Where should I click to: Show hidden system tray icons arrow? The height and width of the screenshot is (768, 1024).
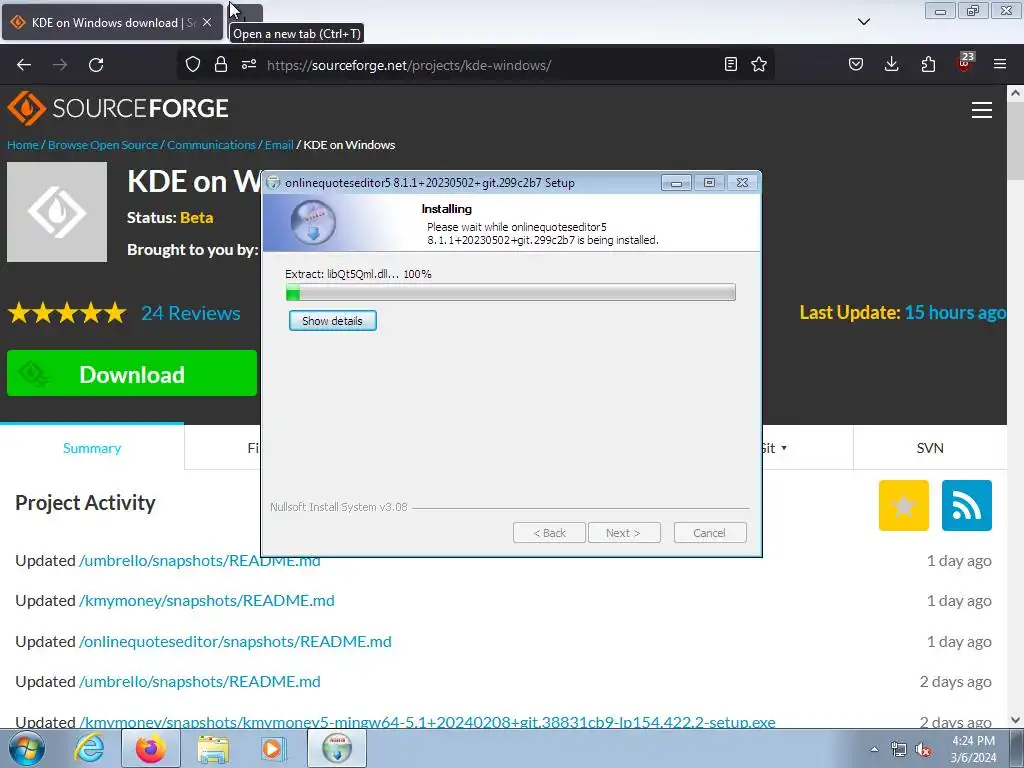[x=874, y=749]
